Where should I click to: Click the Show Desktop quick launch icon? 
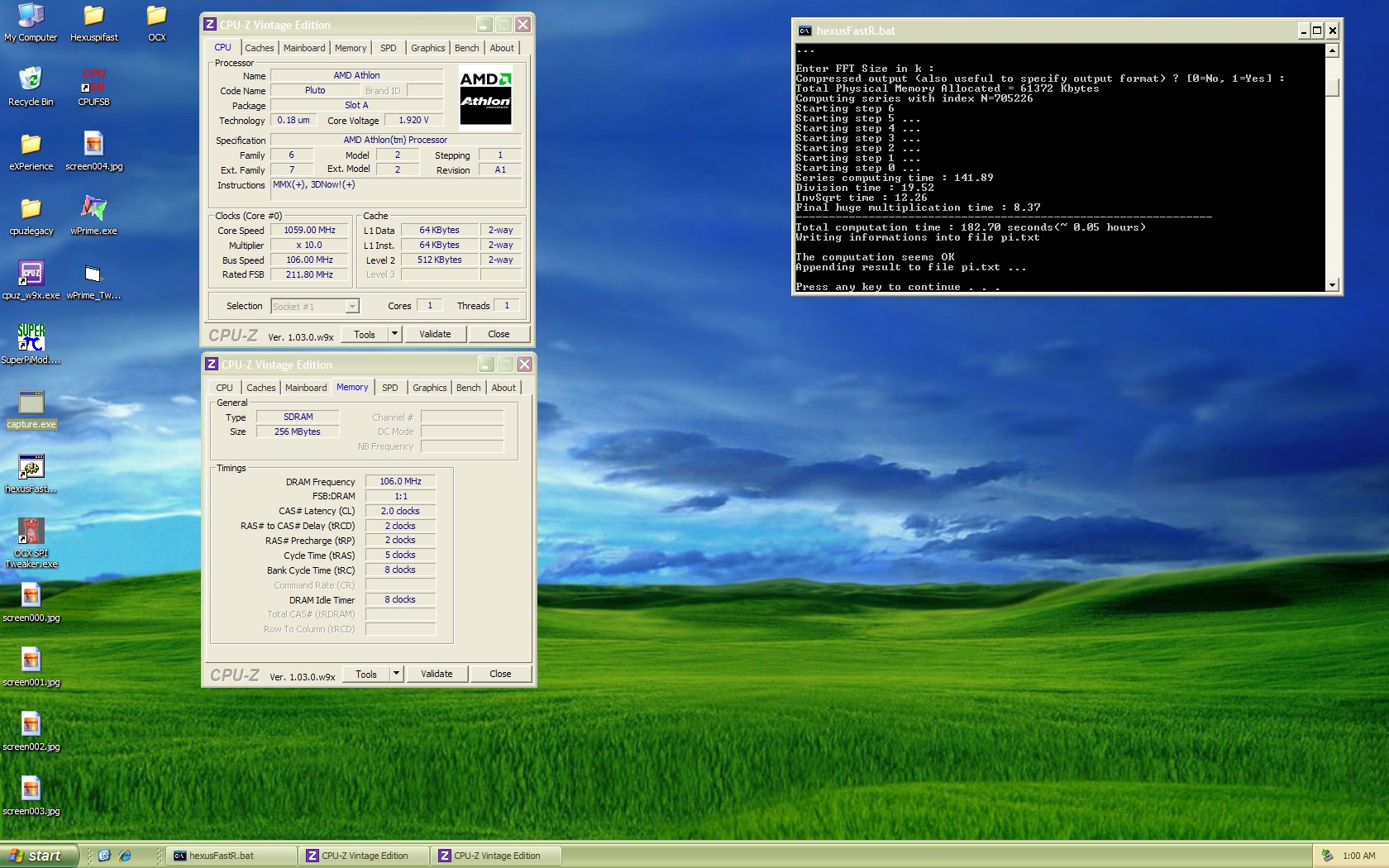point(104,856)
